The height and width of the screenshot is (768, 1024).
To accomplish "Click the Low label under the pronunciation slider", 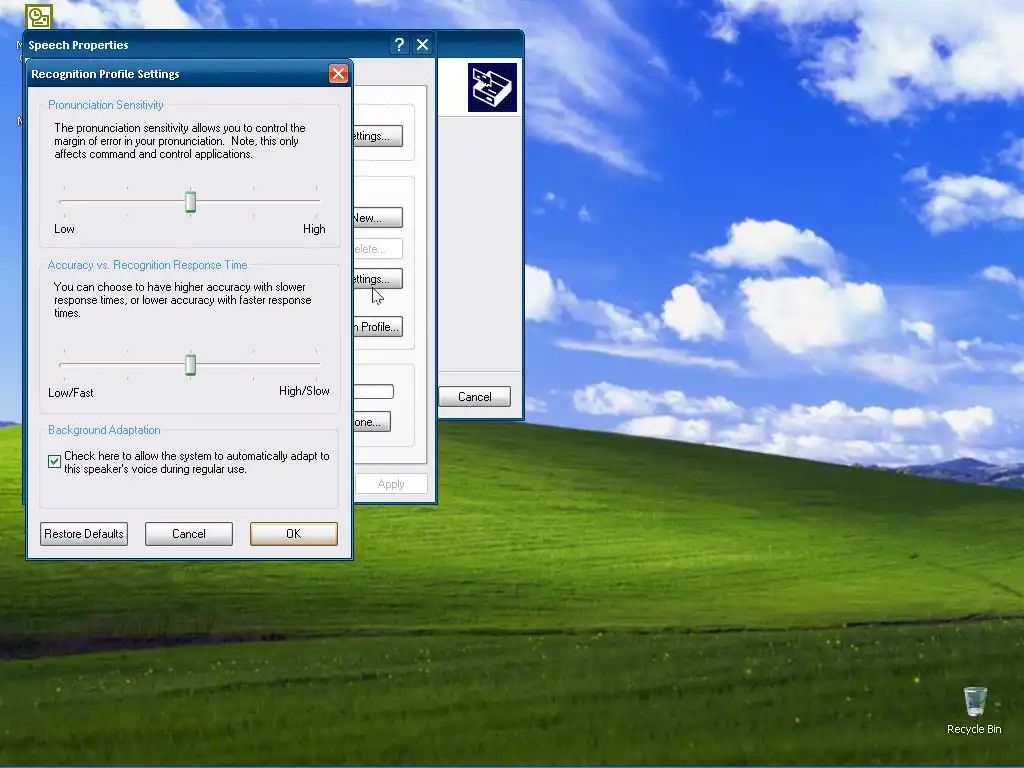I will tap(64, 229).
